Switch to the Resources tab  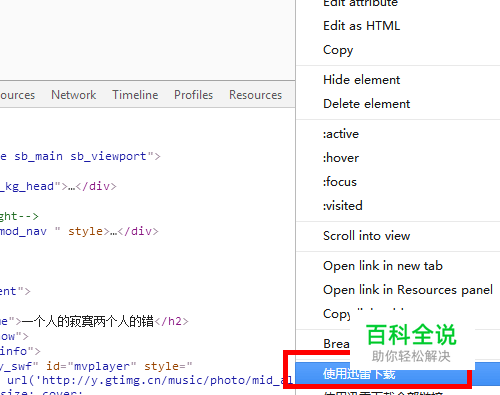[255, 95]
